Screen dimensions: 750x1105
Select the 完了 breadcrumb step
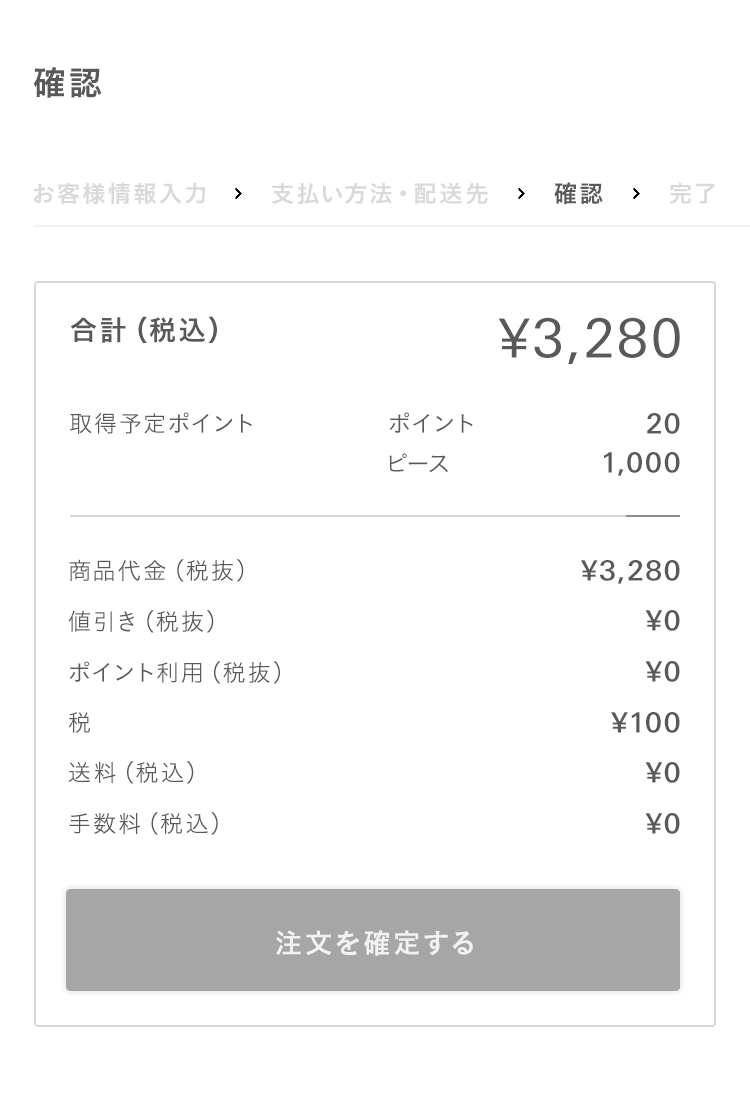pyautogui.click(x=693, y=193)
